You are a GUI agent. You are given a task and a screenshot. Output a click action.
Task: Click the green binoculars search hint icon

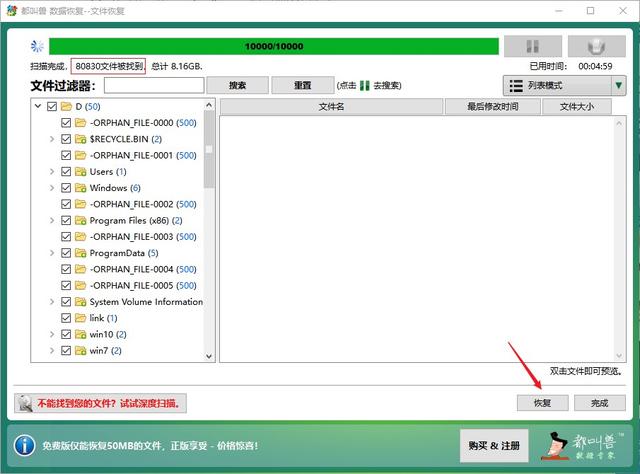[x=365, y=86]
